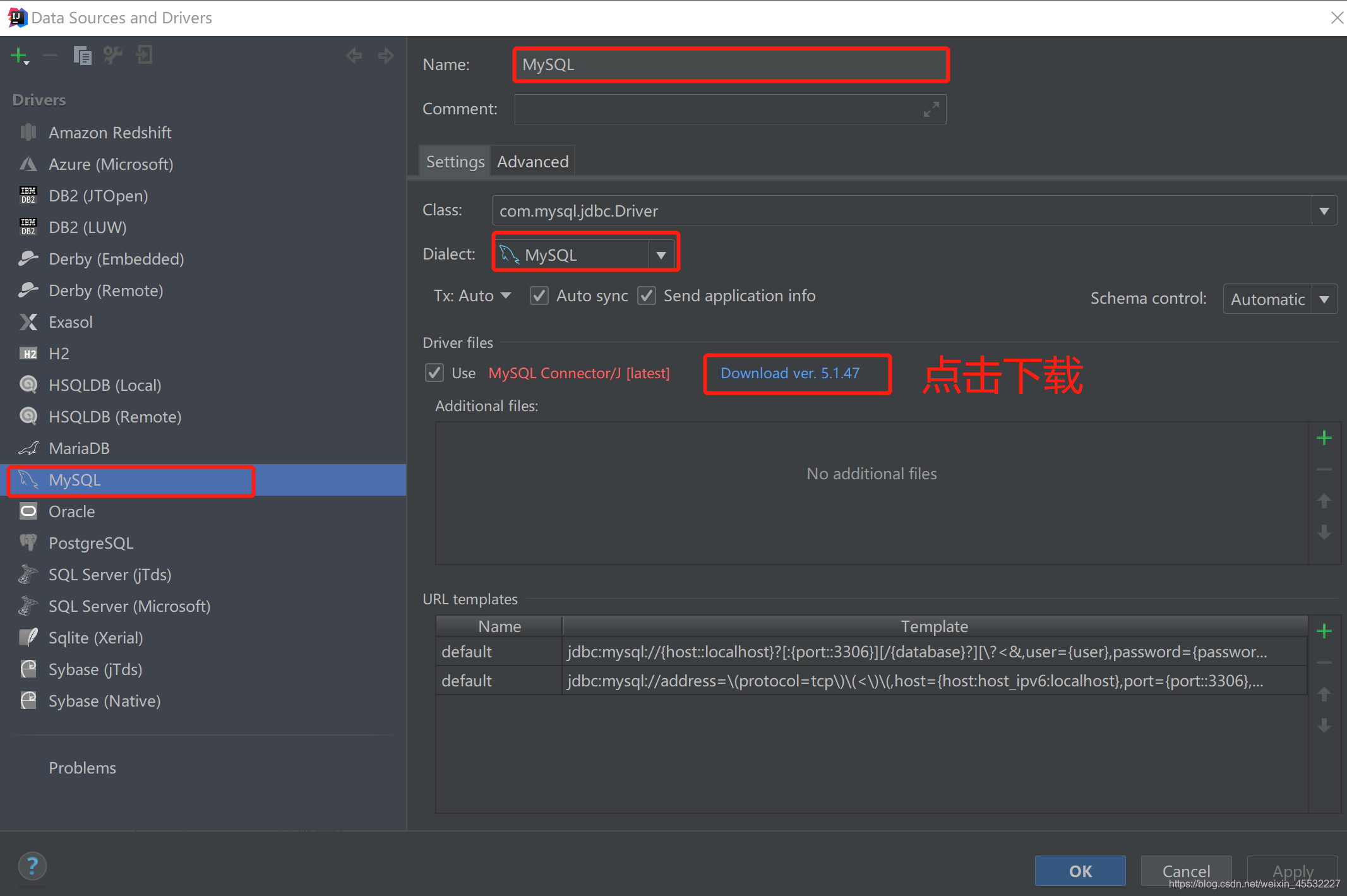Screen dimensions: 1347x896
Task: Open the Class dropdown arrow
Action: 1324,210
